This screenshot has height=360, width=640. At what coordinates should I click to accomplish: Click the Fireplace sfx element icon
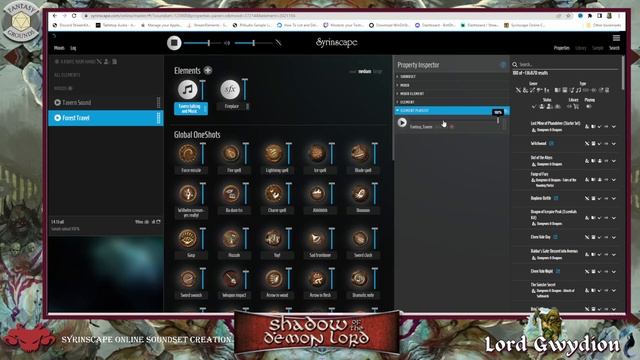pyautogui.click(x=230, y=89)
